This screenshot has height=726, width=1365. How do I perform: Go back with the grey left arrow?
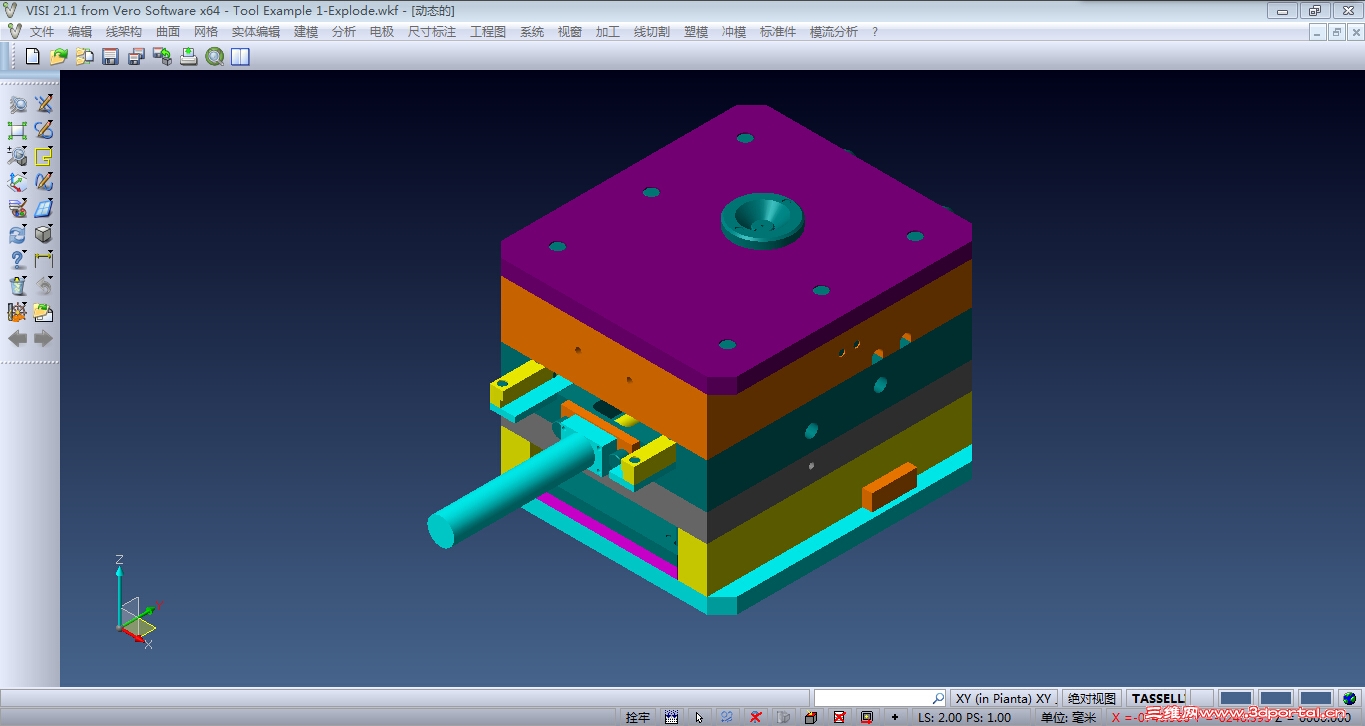coord(18,338)
